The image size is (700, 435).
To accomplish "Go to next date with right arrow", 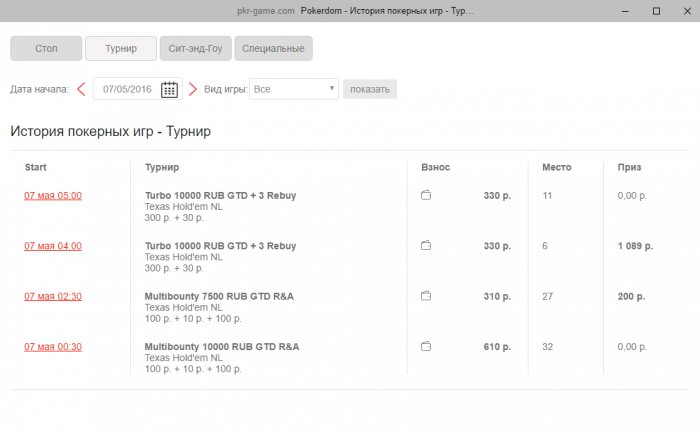I will pos(193,89).
